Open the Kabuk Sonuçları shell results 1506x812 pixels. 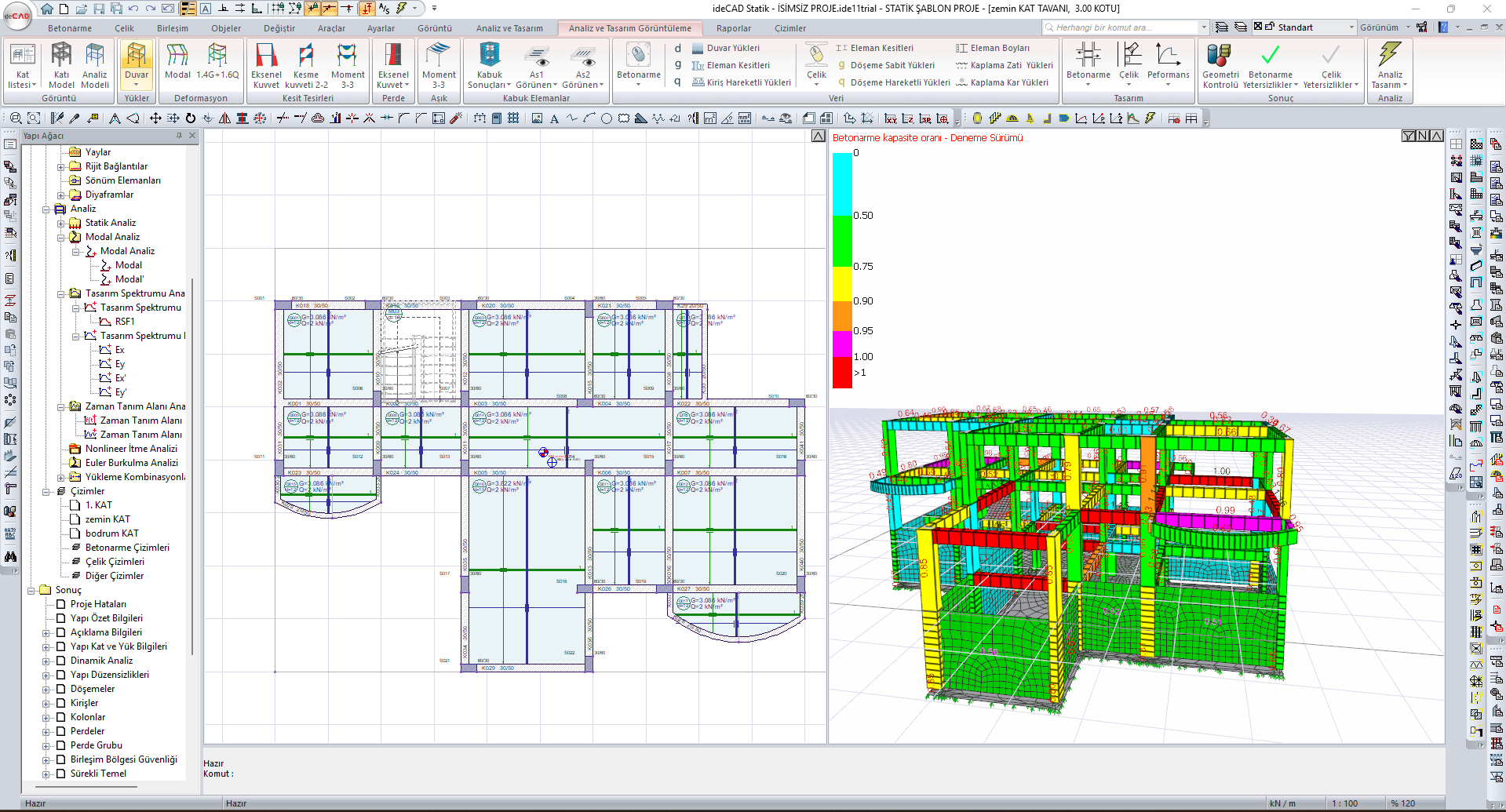489,66
